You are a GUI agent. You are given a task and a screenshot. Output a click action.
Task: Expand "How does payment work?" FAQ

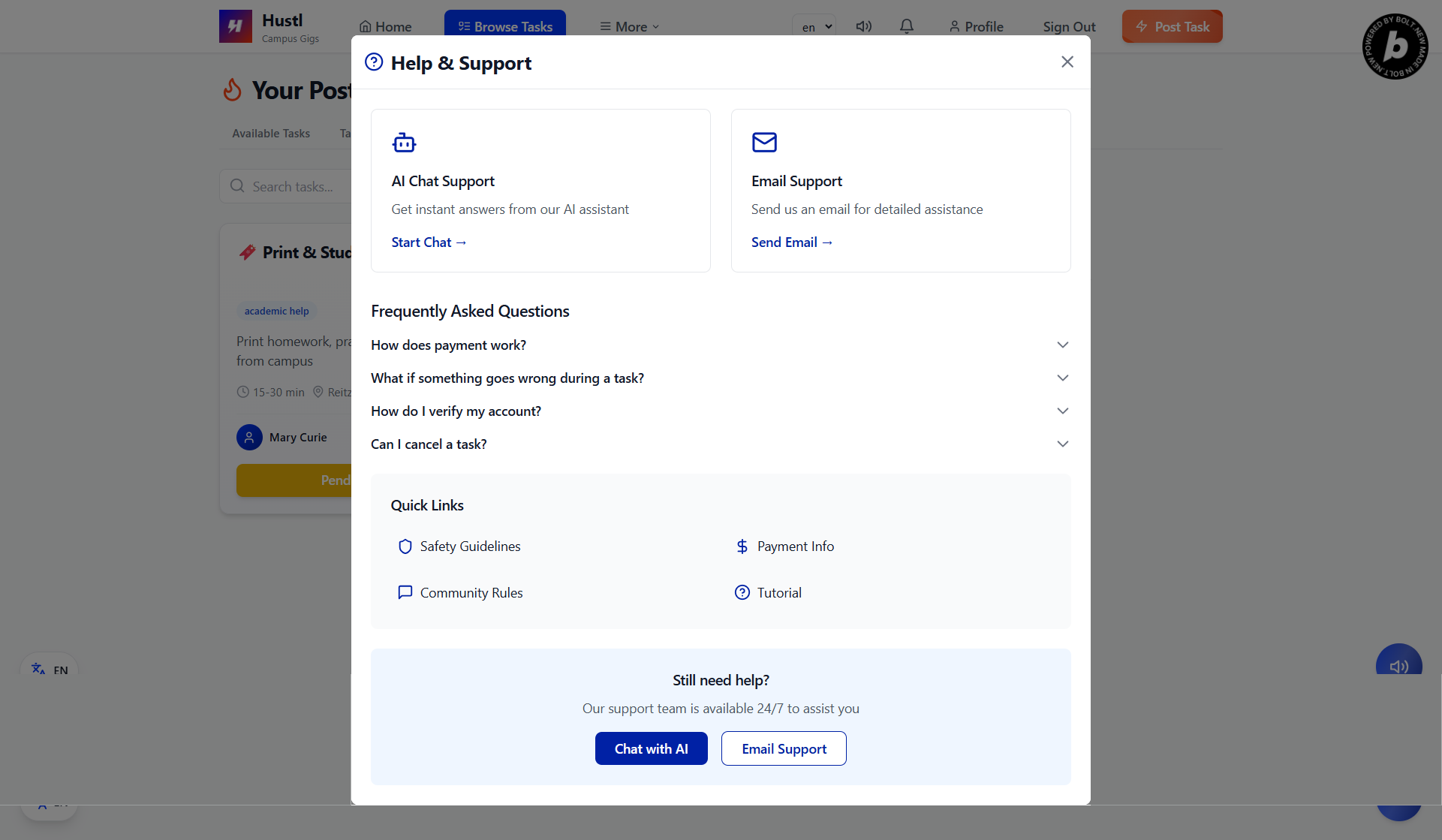tap(719, 345)
